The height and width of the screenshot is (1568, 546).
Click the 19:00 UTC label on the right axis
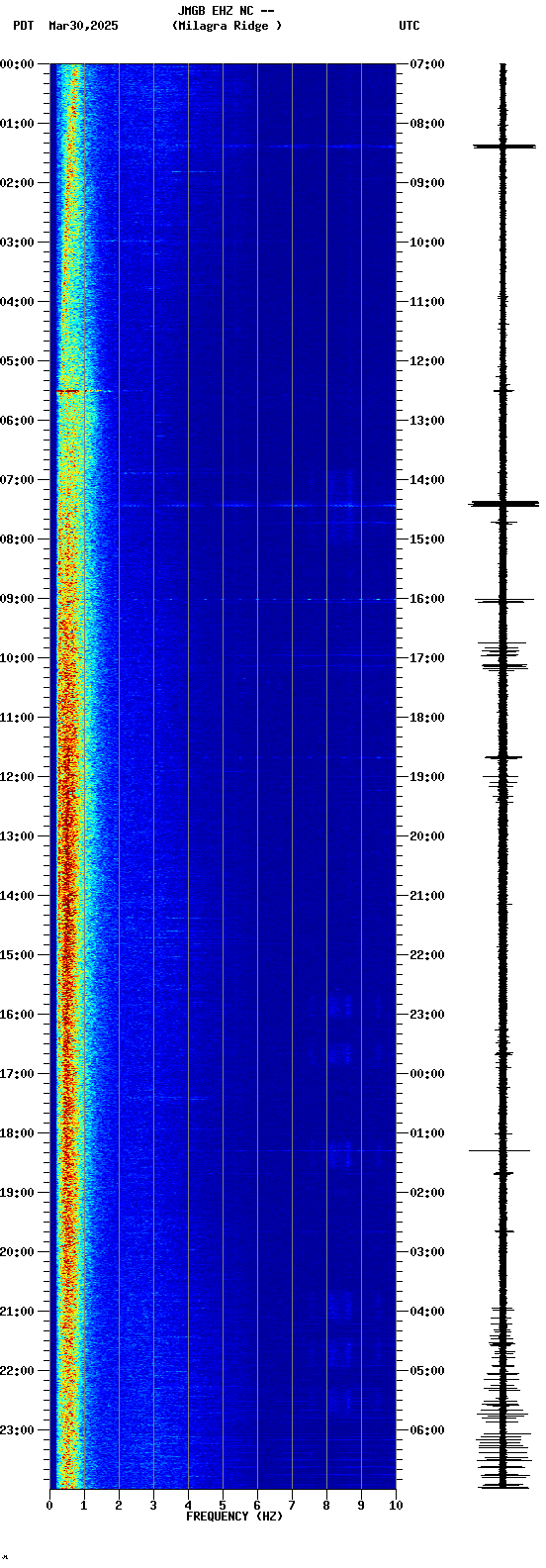pos(427,777)
